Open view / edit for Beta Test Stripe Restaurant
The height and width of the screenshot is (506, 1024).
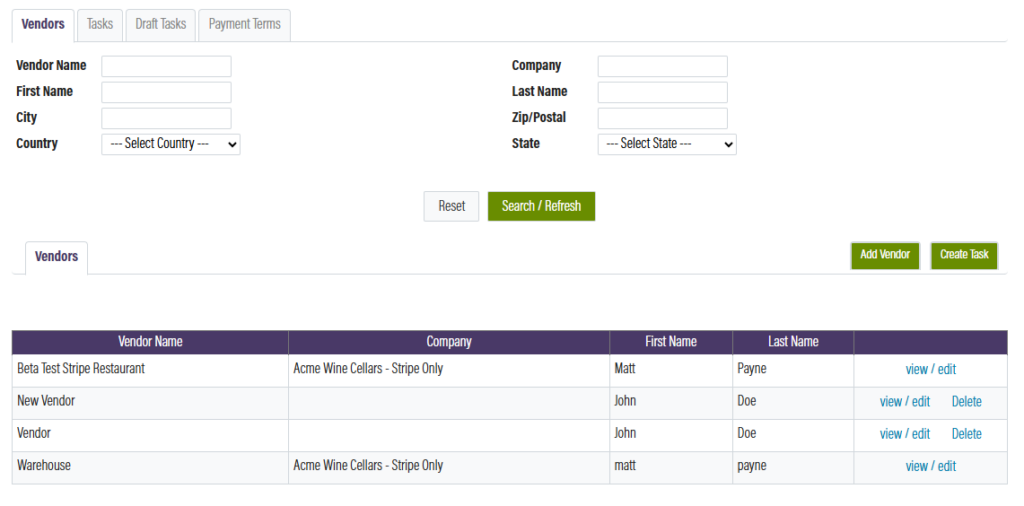pos(930,369)
